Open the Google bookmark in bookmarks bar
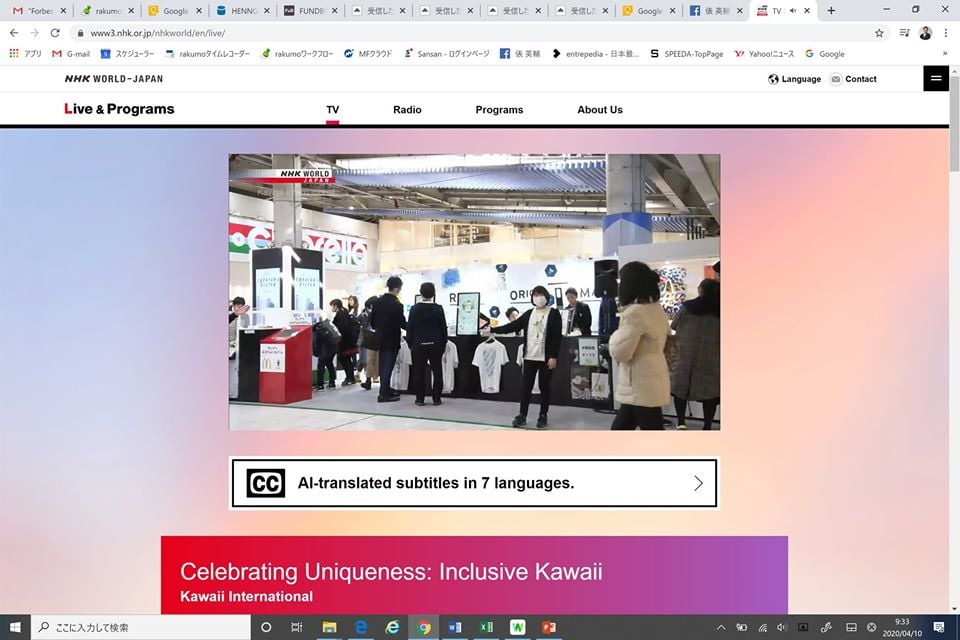Screen dimensions: 960x640 point(825,54)
